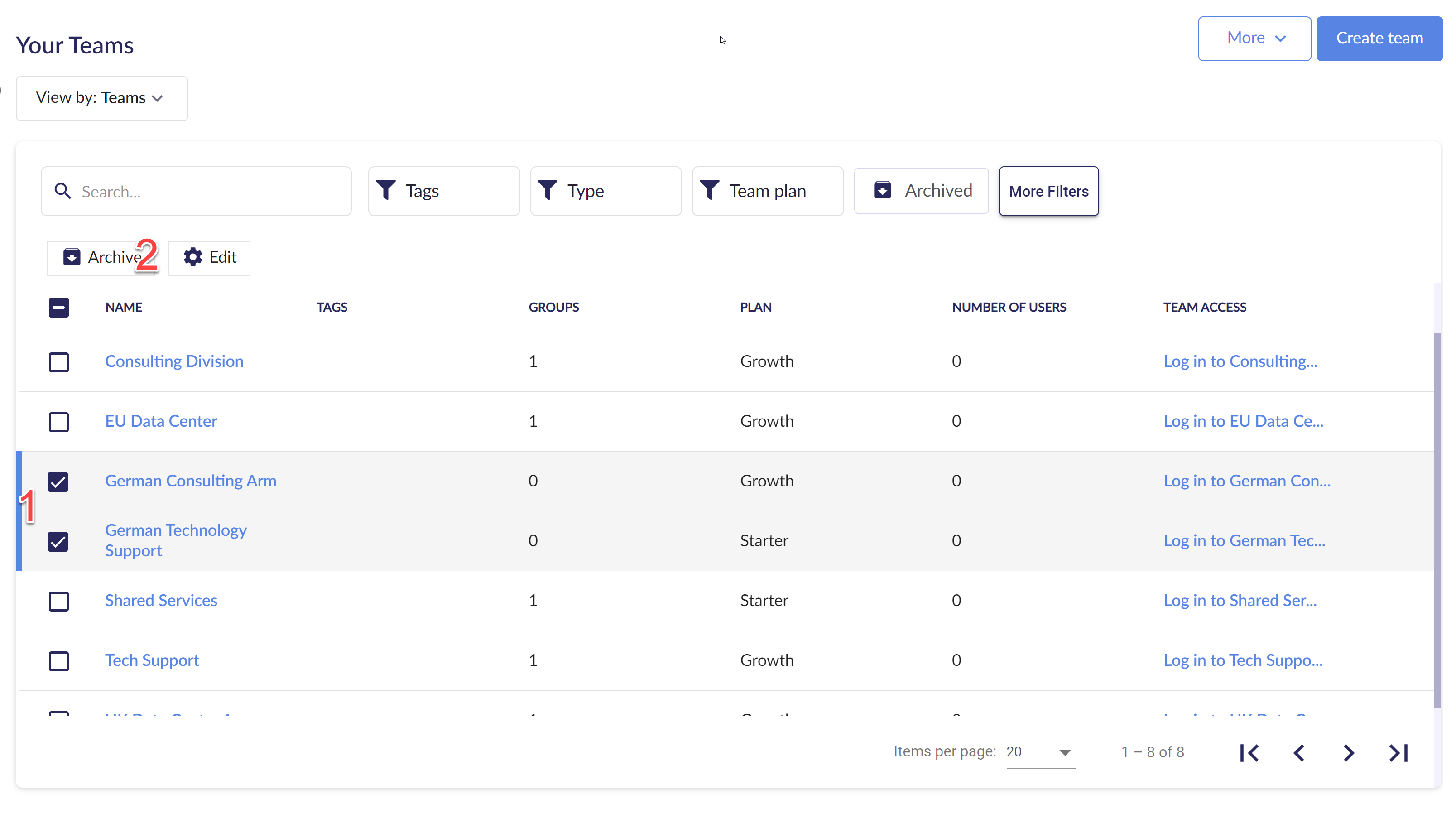Check the Tech Support row checkbox
The height and width of the screenshot is (814, 1456).
click(59, 661)
